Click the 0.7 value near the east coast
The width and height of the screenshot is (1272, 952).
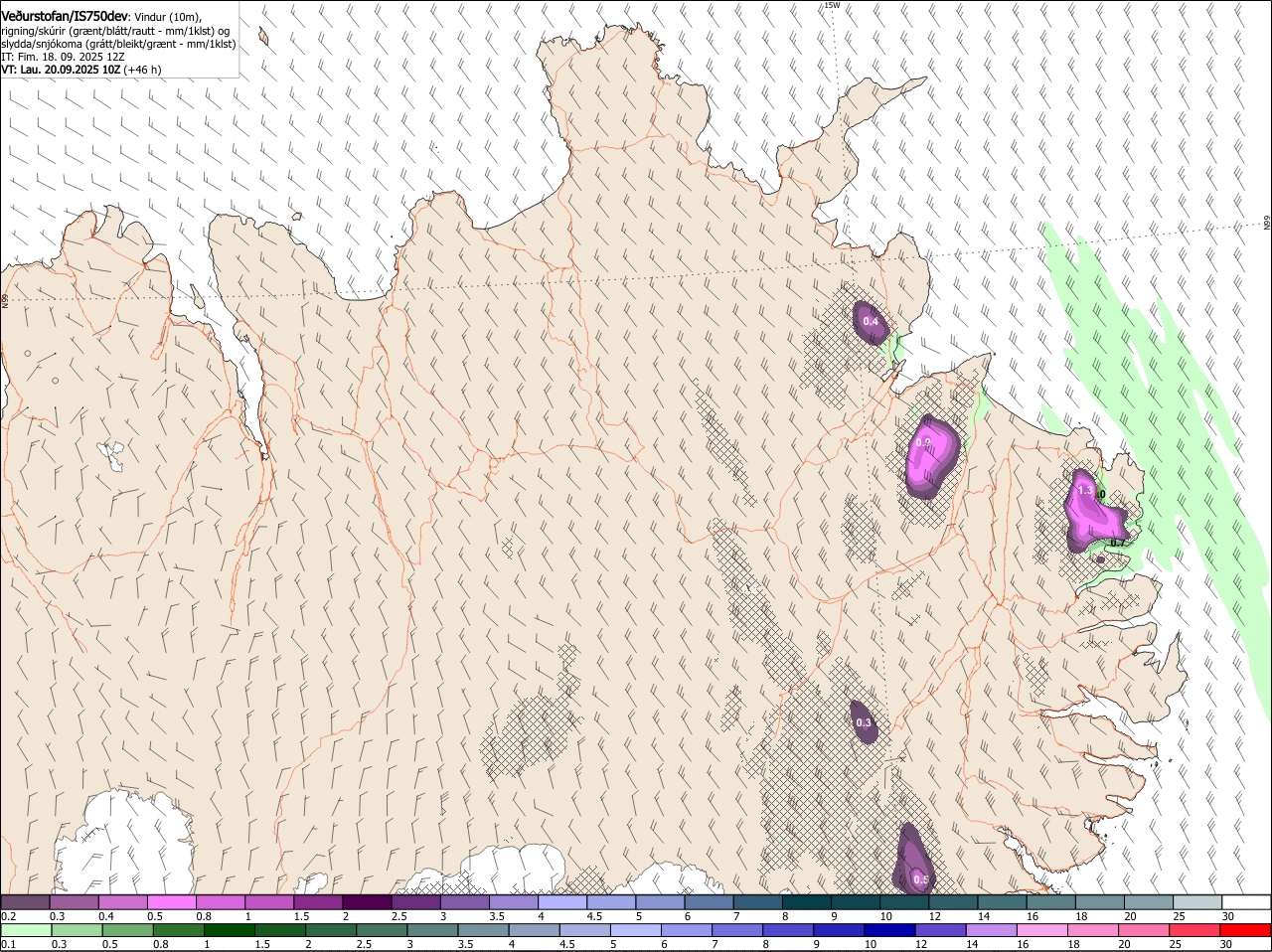(1118, 543)
